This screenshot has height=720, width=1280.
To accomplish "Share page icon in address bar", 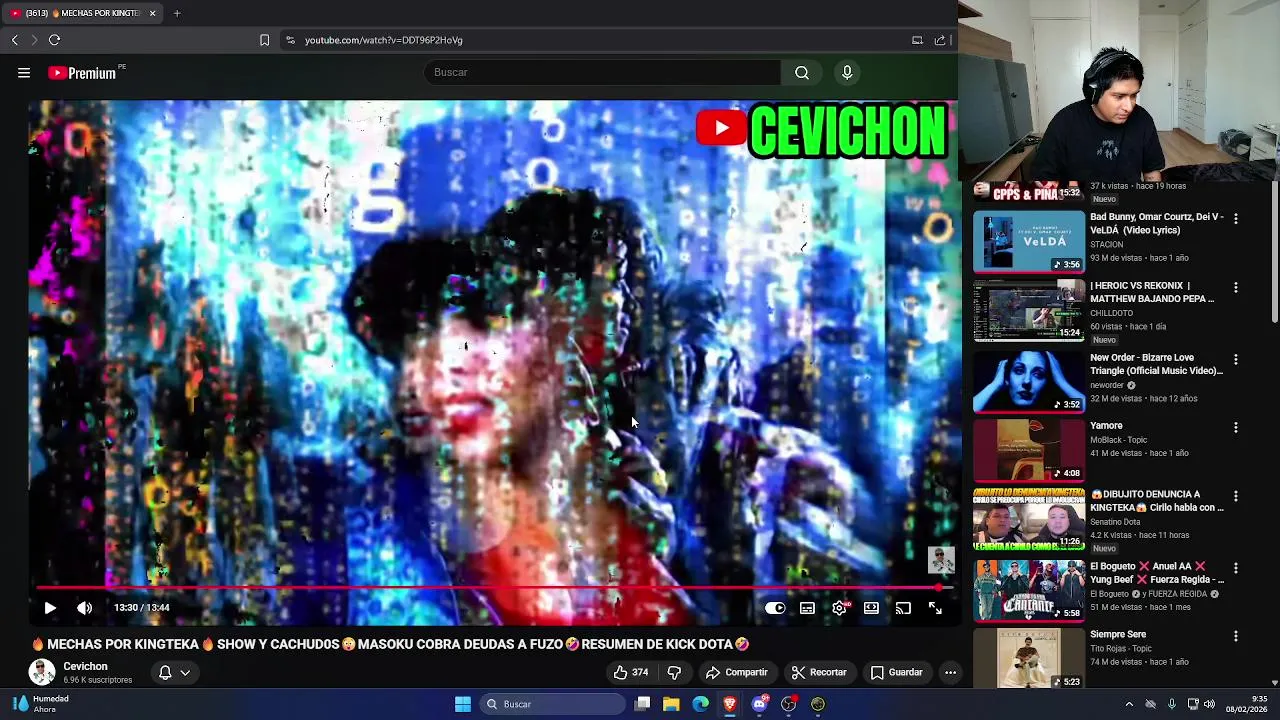I will pos(940,40).
